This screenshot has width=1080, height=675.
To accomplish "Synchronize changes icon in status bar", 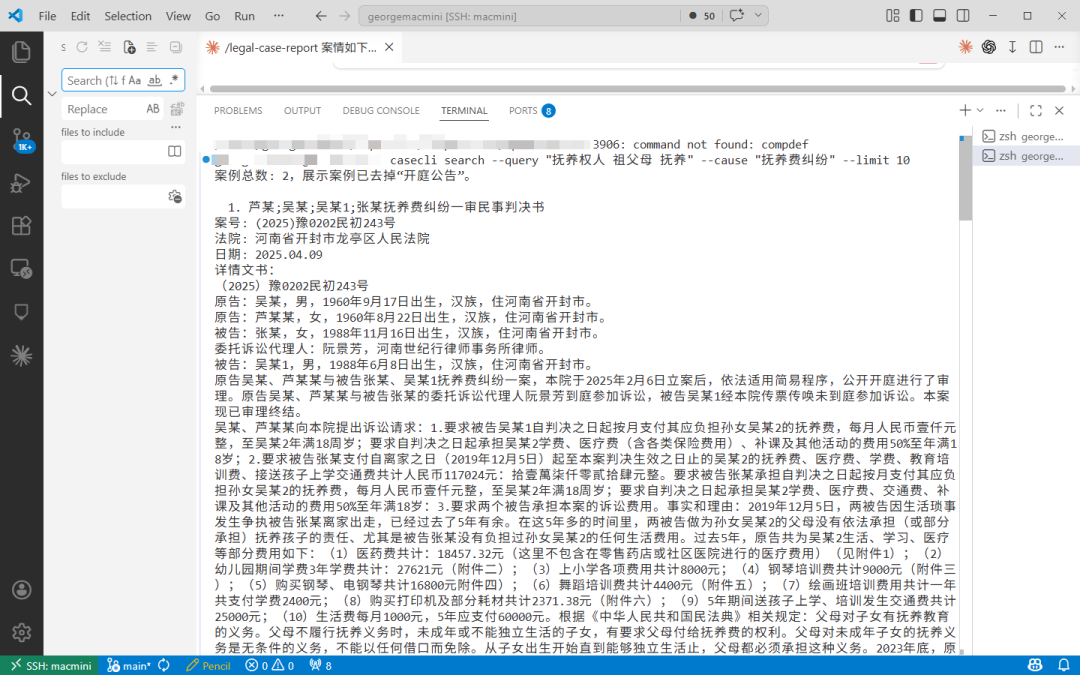I will coord(164,665).
